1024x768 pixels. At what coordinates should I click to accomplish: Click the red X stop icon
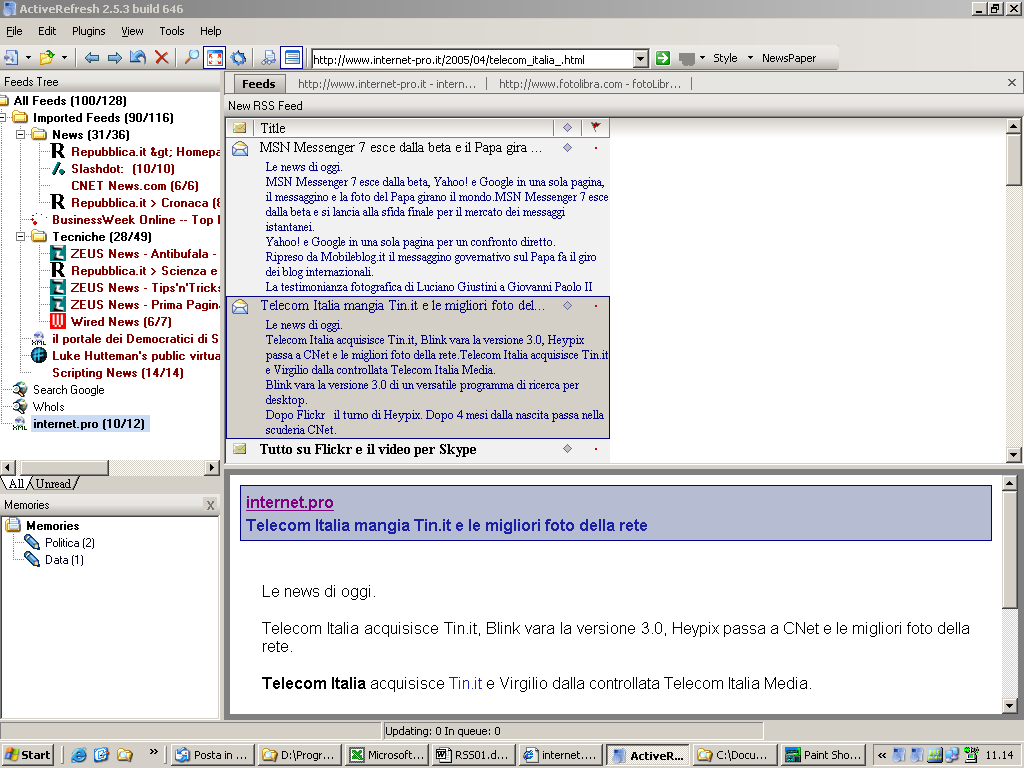[x=161, y=58]
